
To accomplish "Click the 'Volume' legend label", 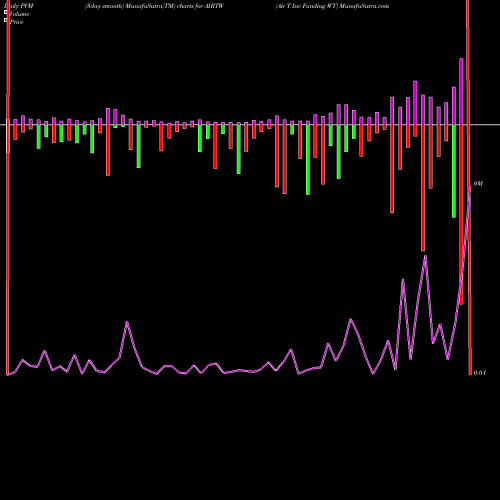I will tap(19, 14).
